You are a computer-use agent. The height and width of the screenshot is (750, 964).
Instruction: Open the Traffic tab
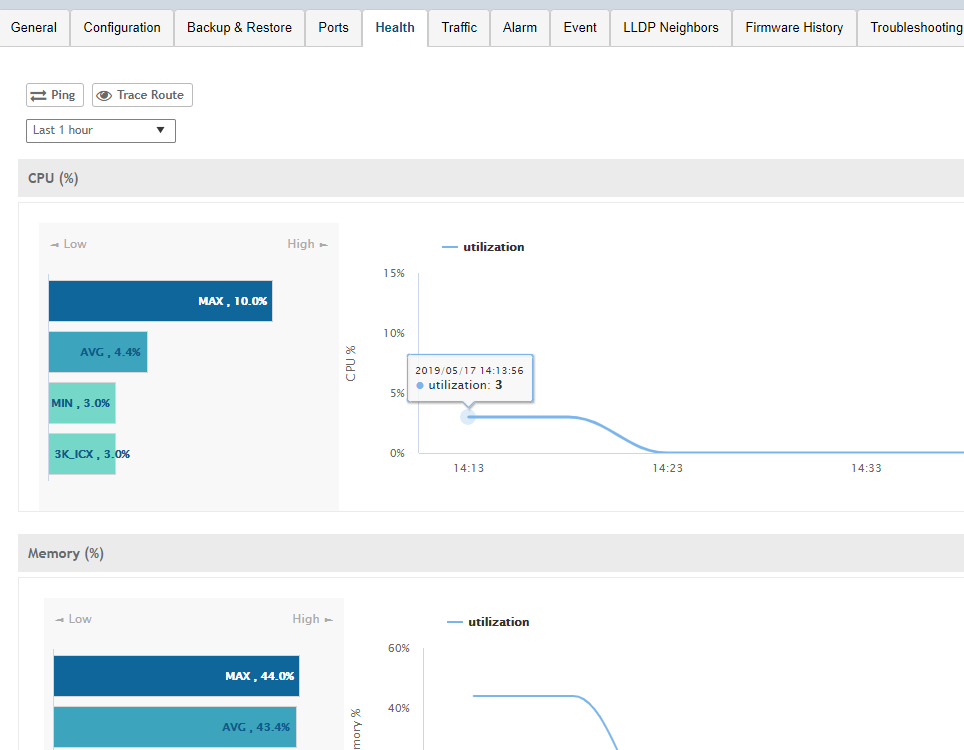click(459, 27)
